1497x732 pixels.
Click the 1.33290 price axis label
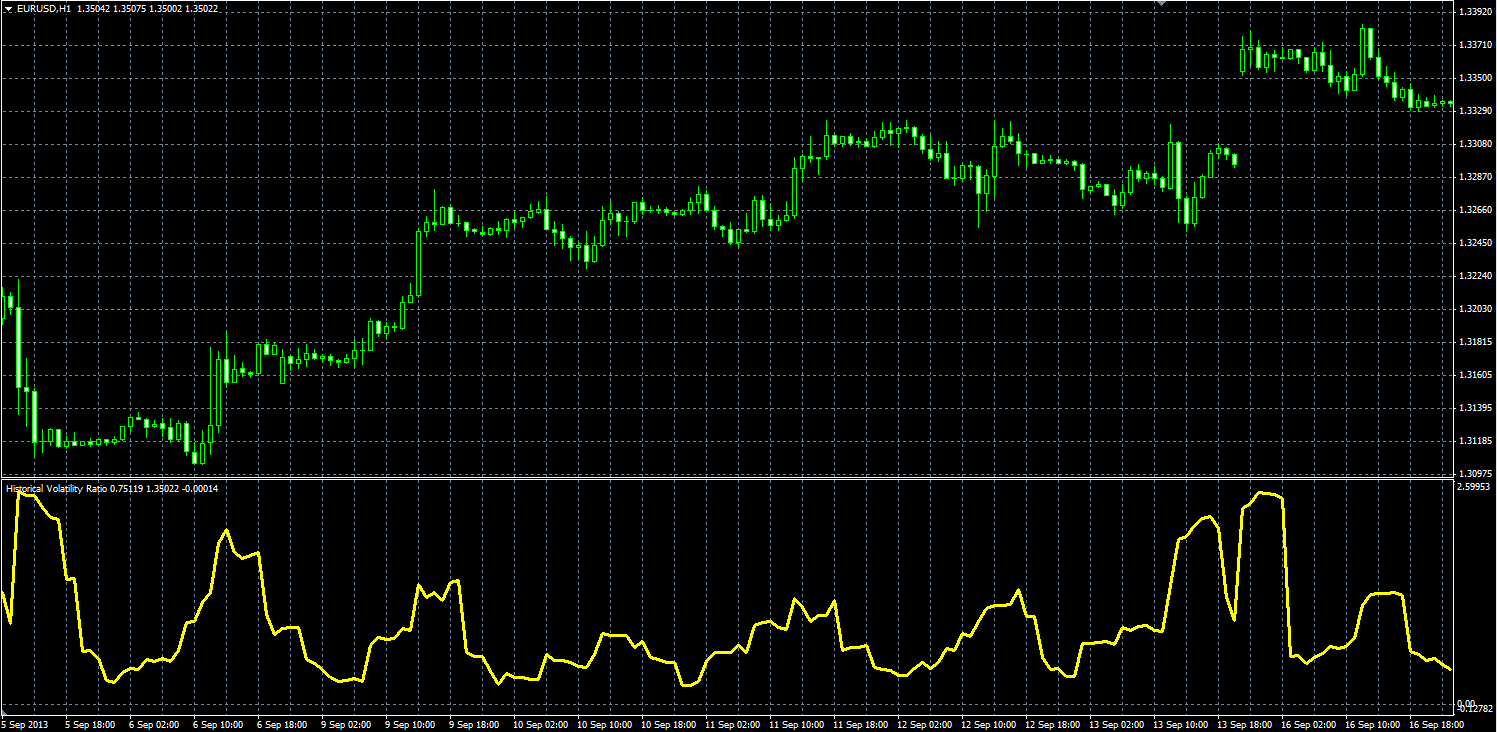[x=1475, y=111]
